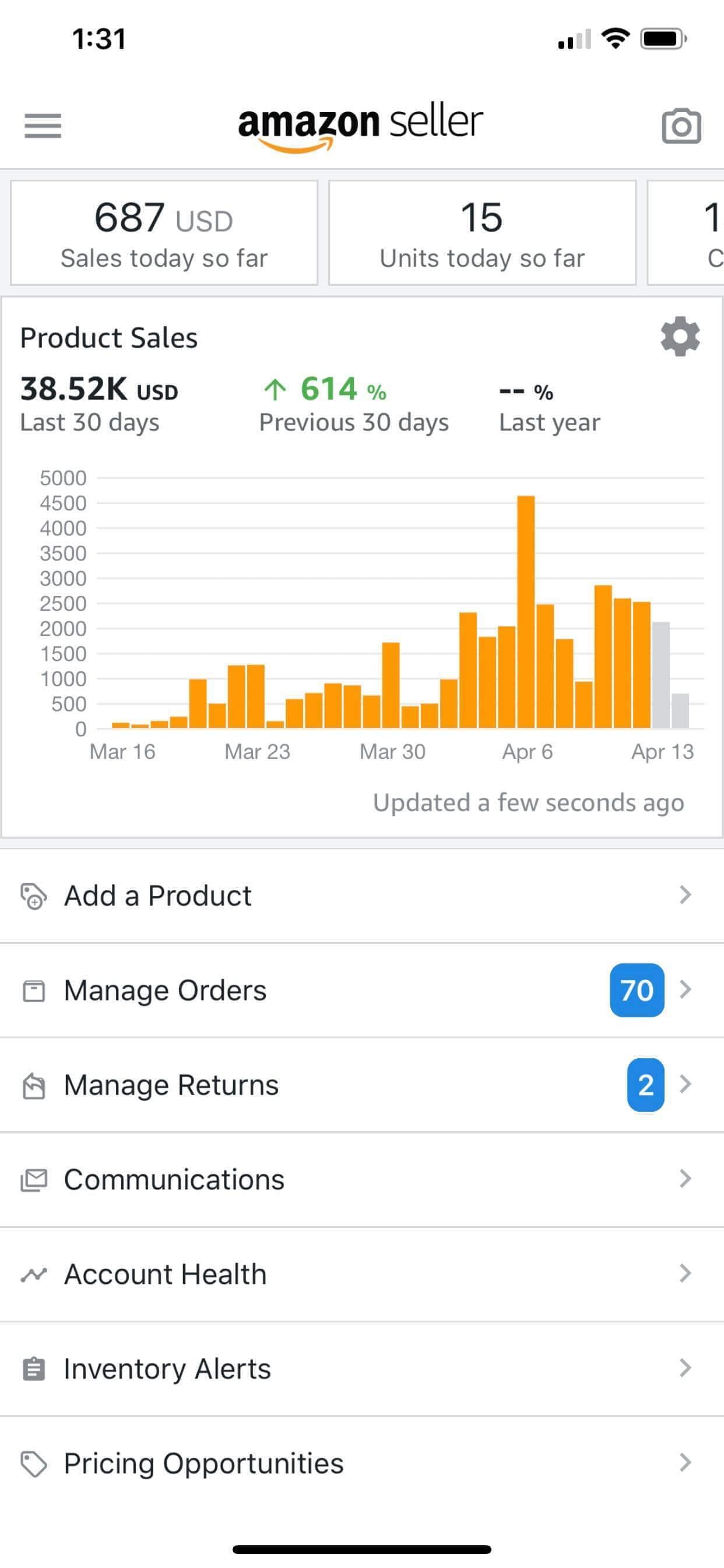Select the Units today so far card
Image resolution: width=724 pixels, height=1568 pixels.
pos(482,233)
